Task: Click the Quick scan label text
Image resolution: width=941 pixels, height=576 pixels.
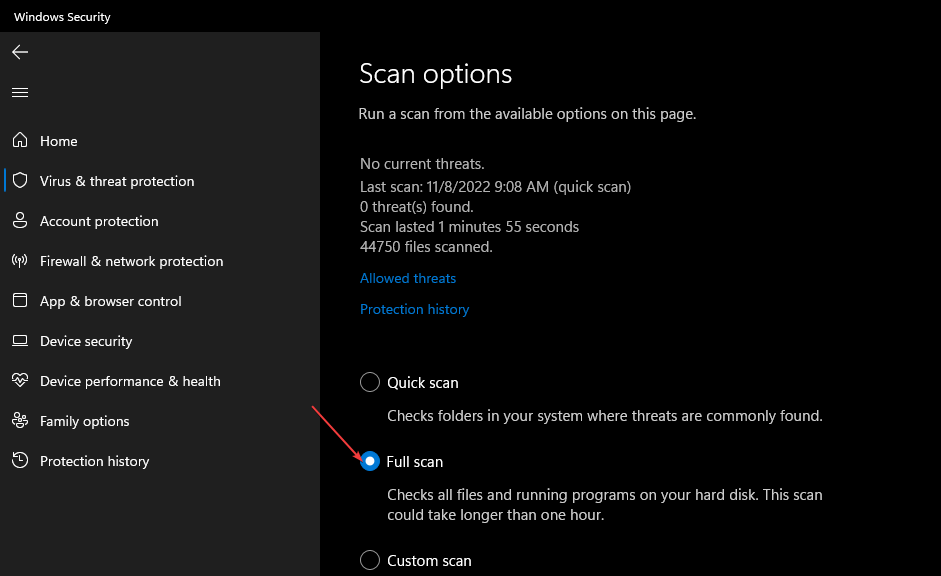Action: [423, 383]
